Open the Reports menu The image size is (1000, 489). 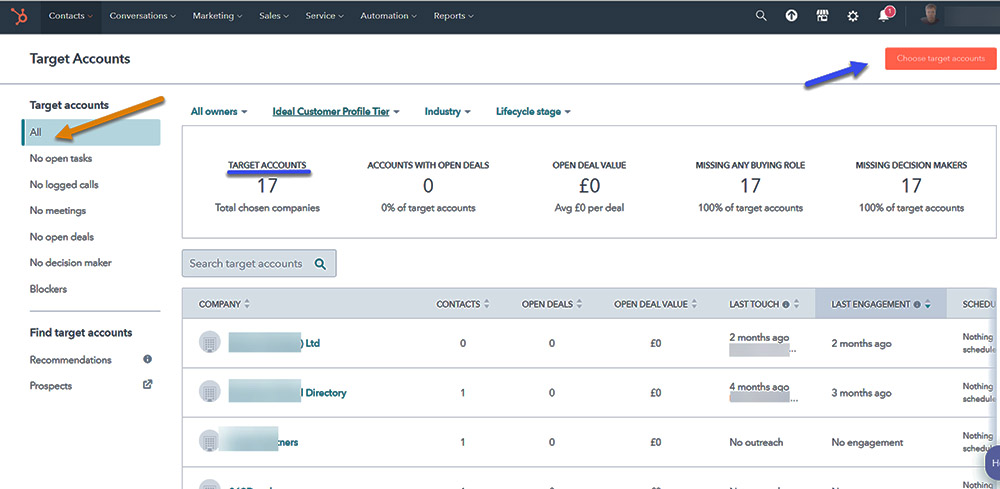(453, 16)
